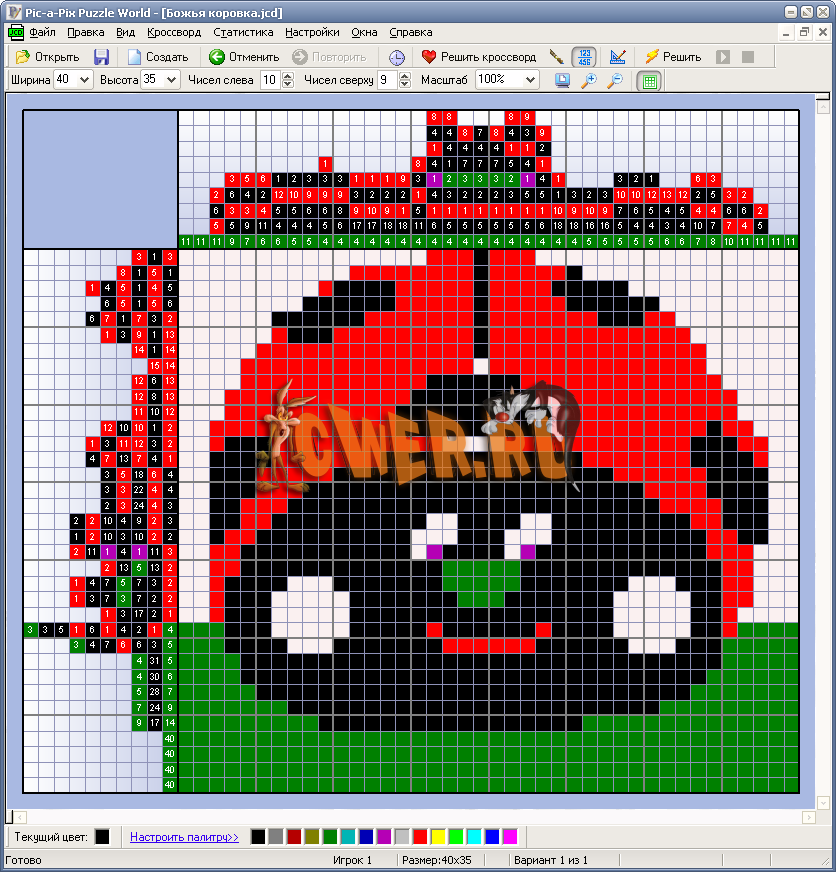Open the Файл menu
The image size is (836, 872).
(42, 32)
